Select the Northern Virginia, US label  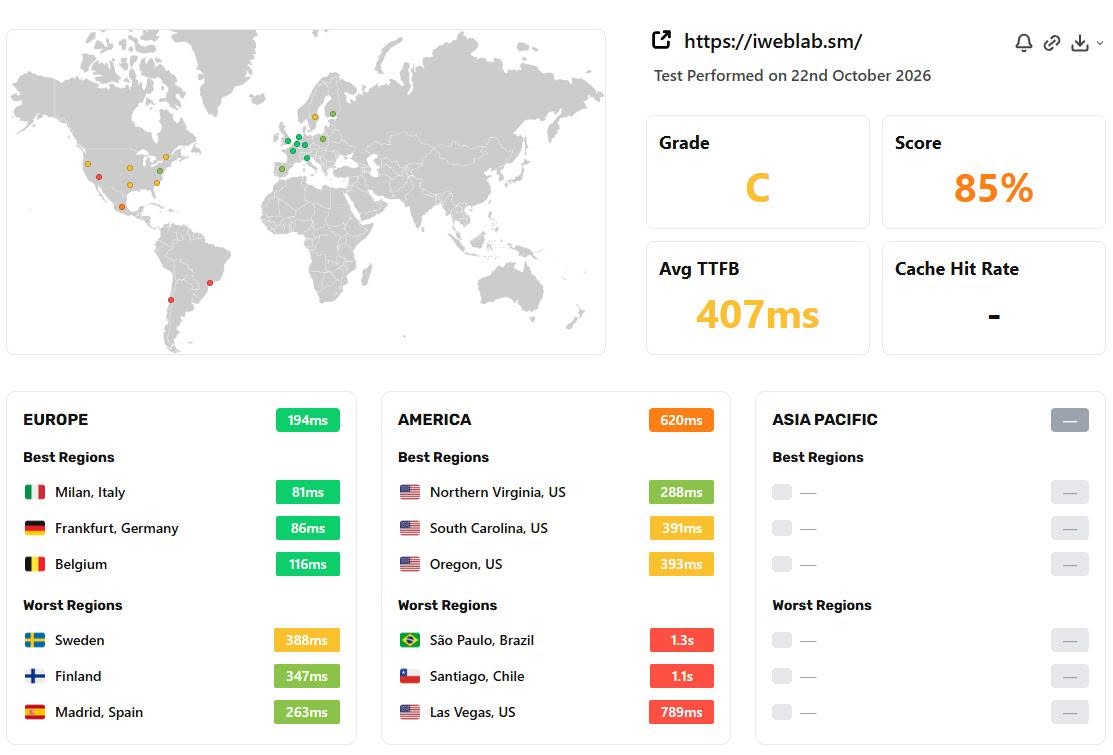498,492
